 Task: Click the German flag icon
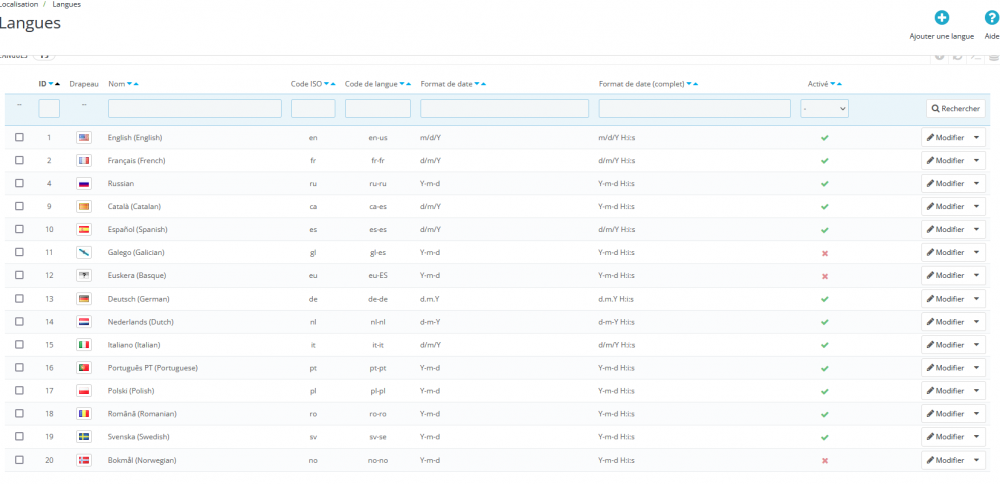(x=84, y=298)
